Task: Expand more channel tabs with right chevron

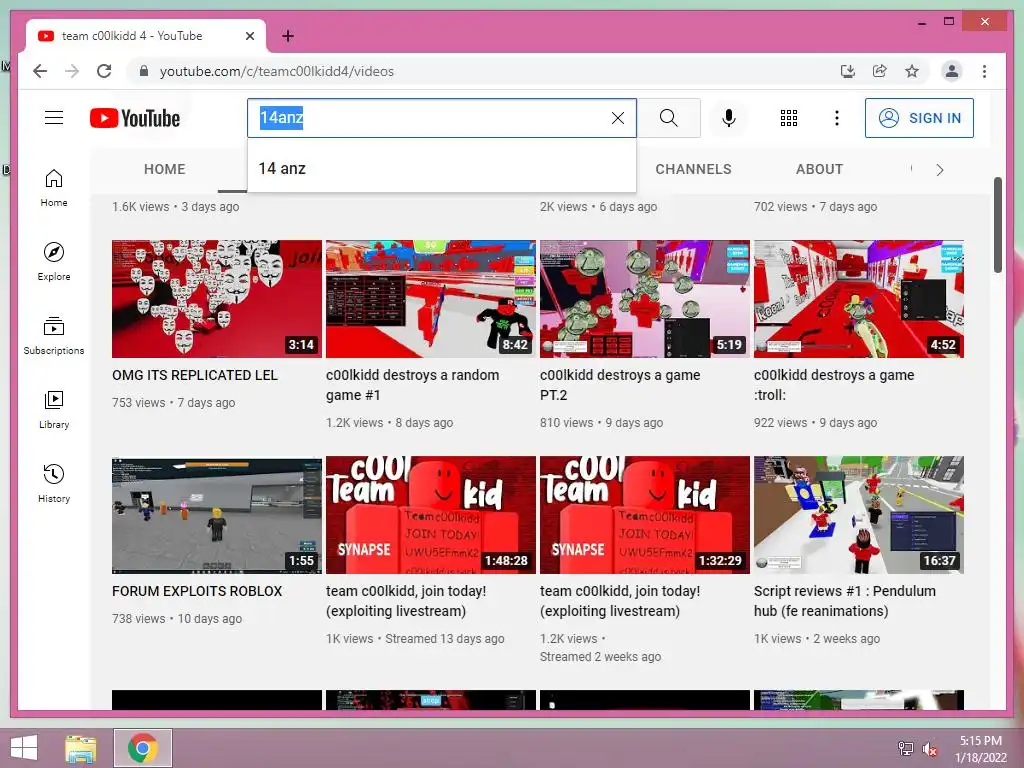Action: pyautogui.click(x=939, y=170)
